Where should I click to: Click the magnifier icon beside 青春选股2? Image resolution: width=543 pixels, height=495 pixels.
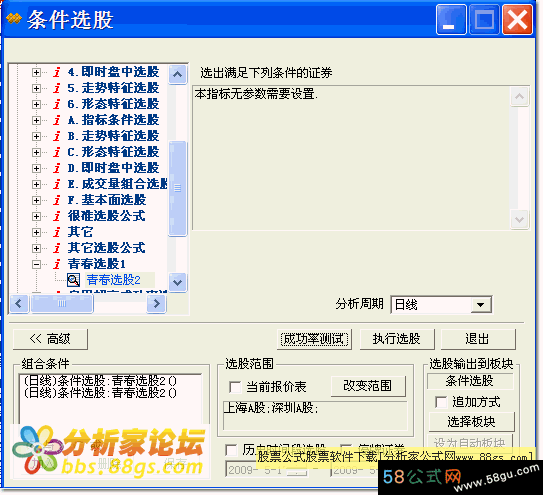pos(73,280)
